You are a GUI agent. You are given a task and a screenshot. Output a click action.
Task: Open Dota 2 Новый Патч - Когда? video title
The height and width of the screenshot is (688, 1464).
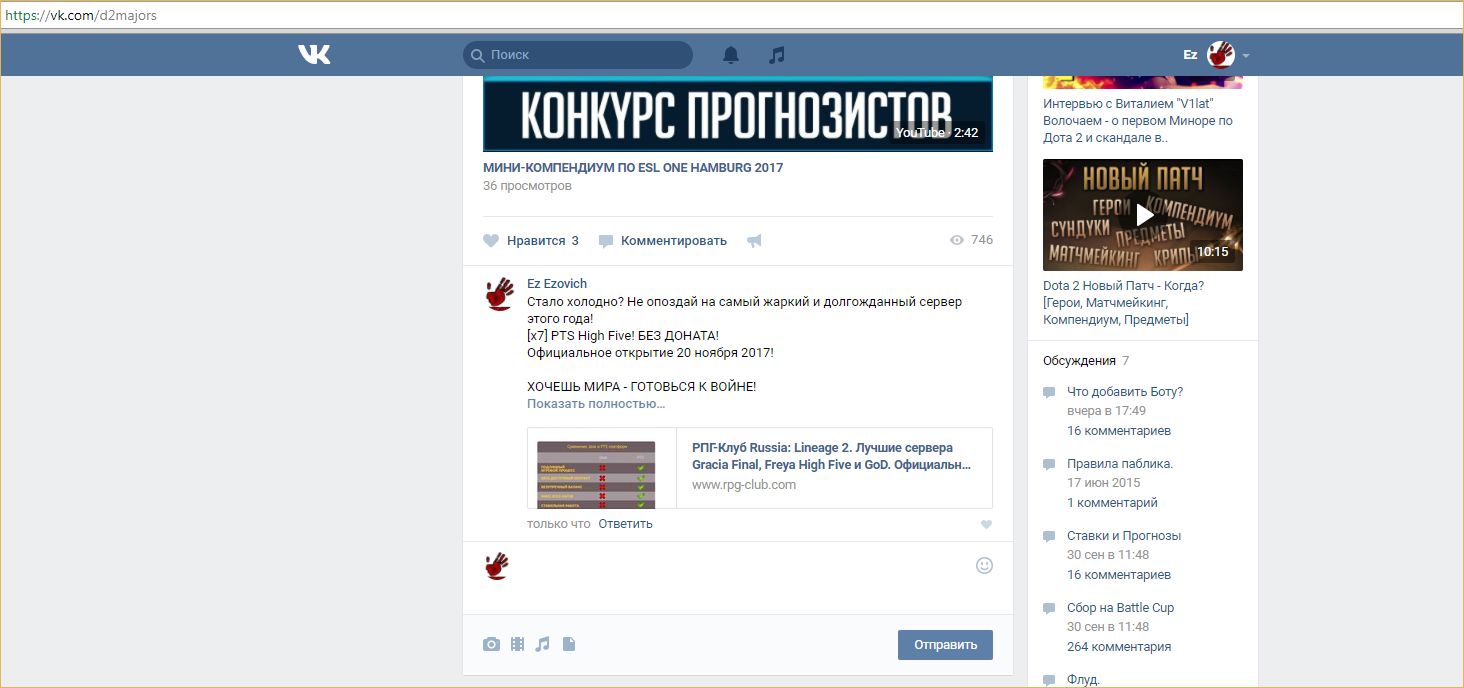click(1123, 302)
